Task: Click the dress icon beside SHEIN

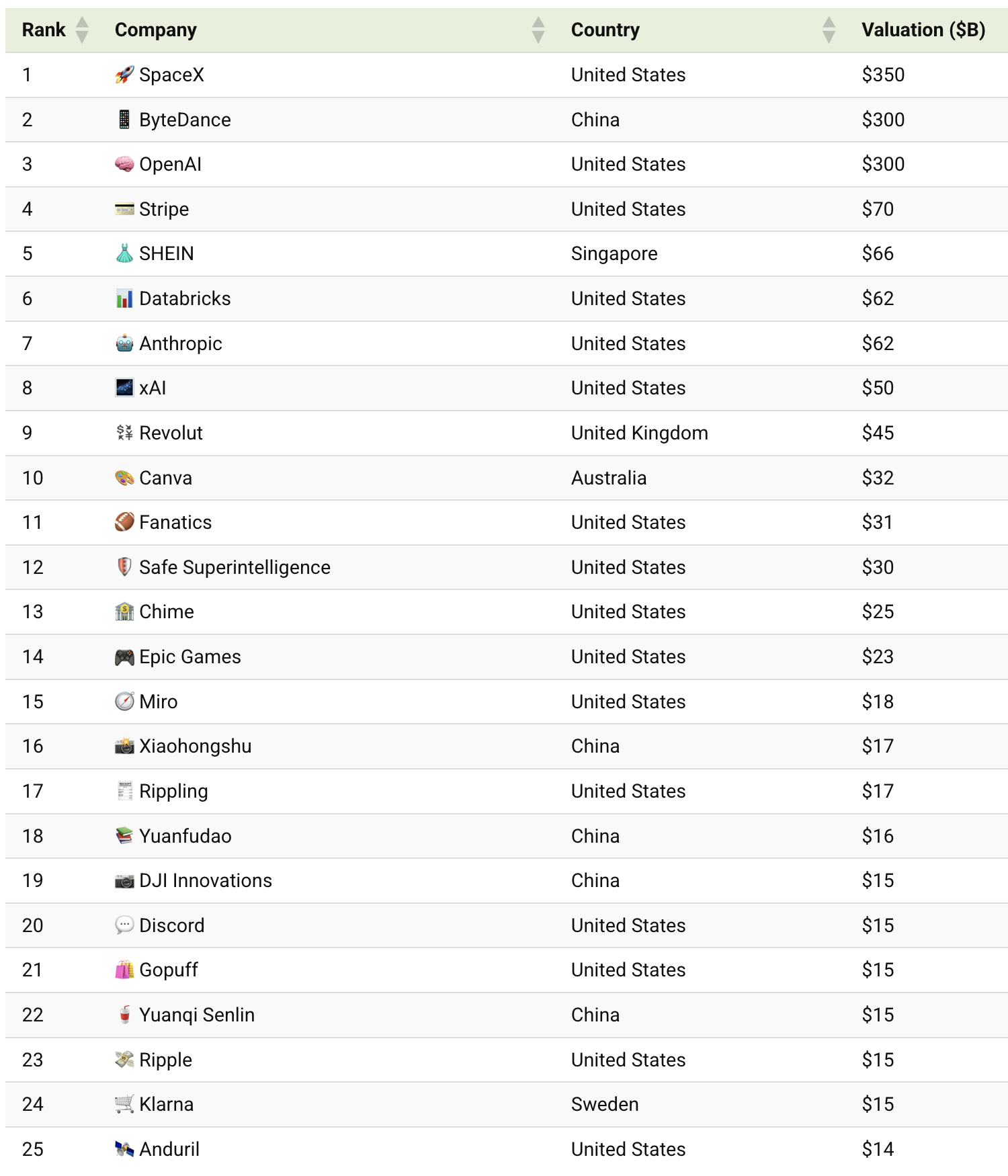Action: point(124,253)
